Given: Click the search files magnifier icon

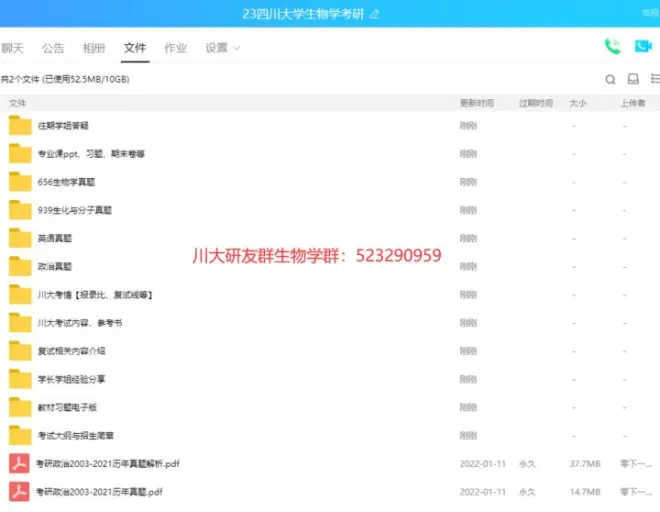Looking at the screenshot, I should pos(610,79).
